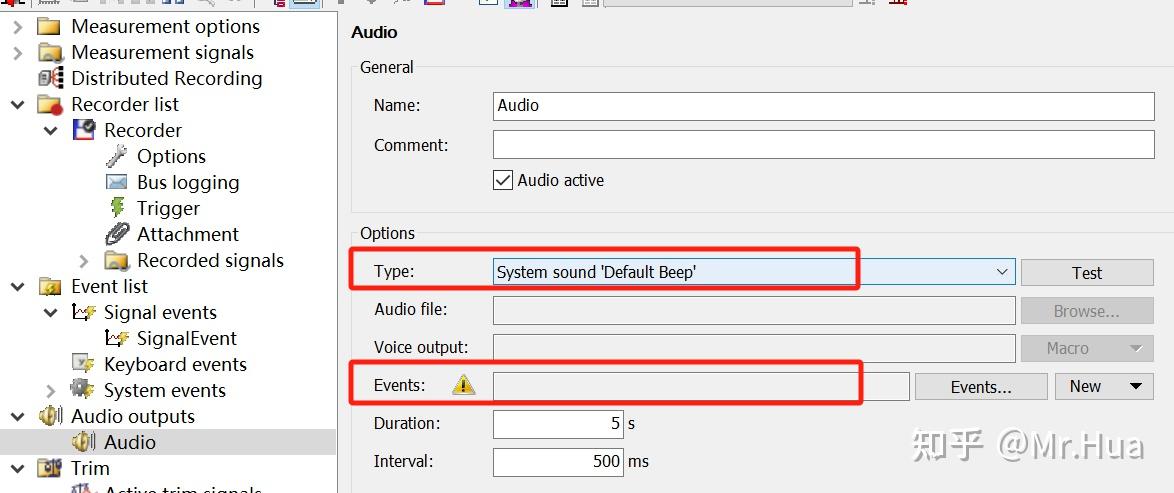Click the Distributed Recording icon
This screenshot has width=1174, height=493.
coord(51,78)
